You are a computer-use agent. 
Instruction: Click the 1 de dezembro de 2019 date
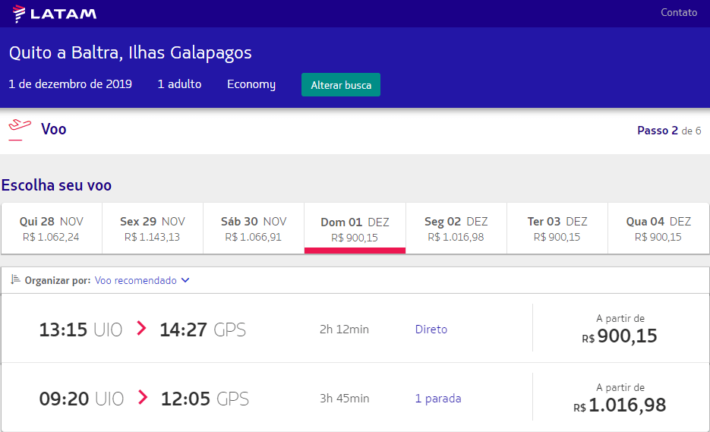70,84
